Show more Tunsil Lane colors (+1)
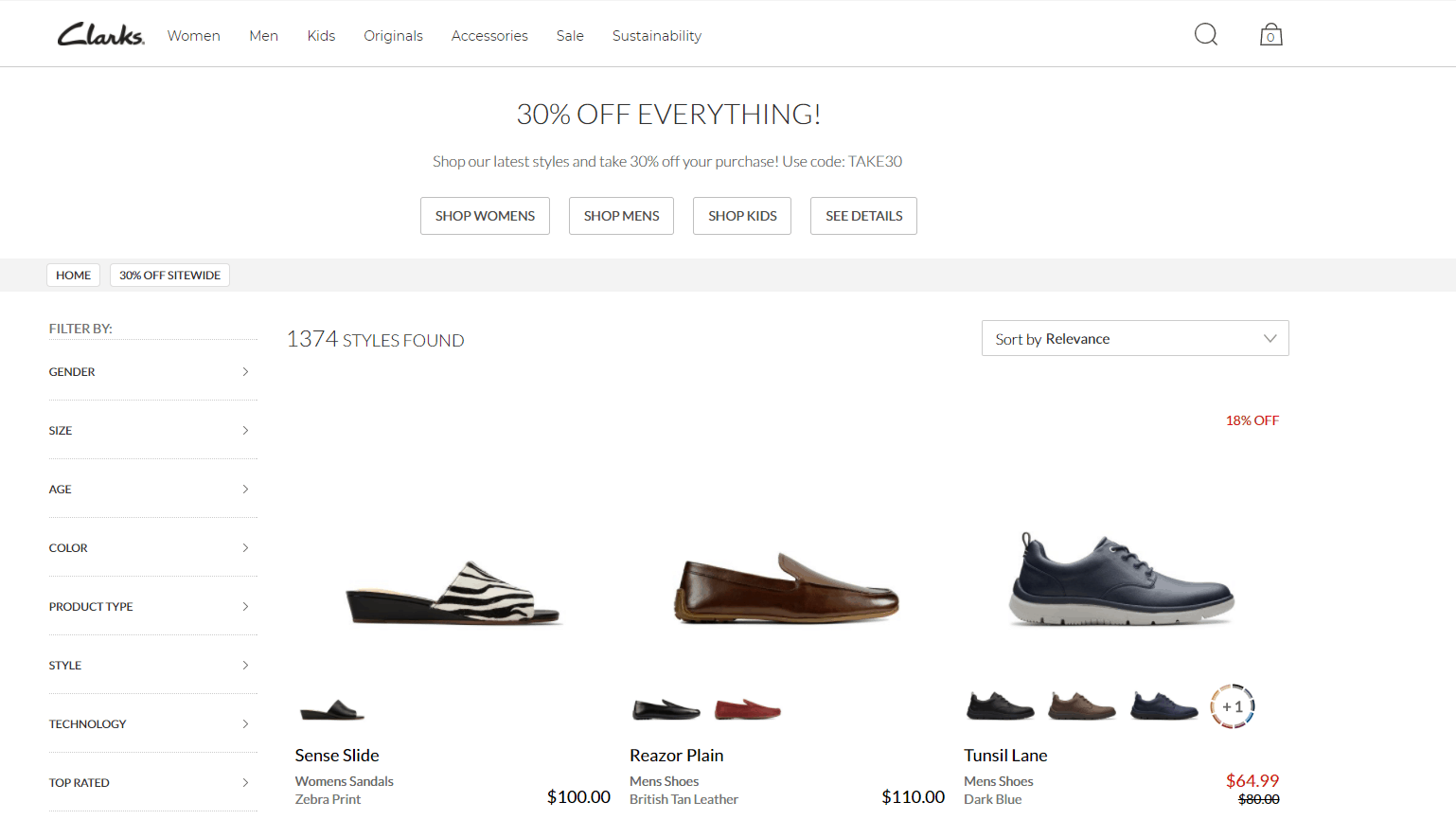Viewport: 1456px width, 820px height. coord(1233,706)
